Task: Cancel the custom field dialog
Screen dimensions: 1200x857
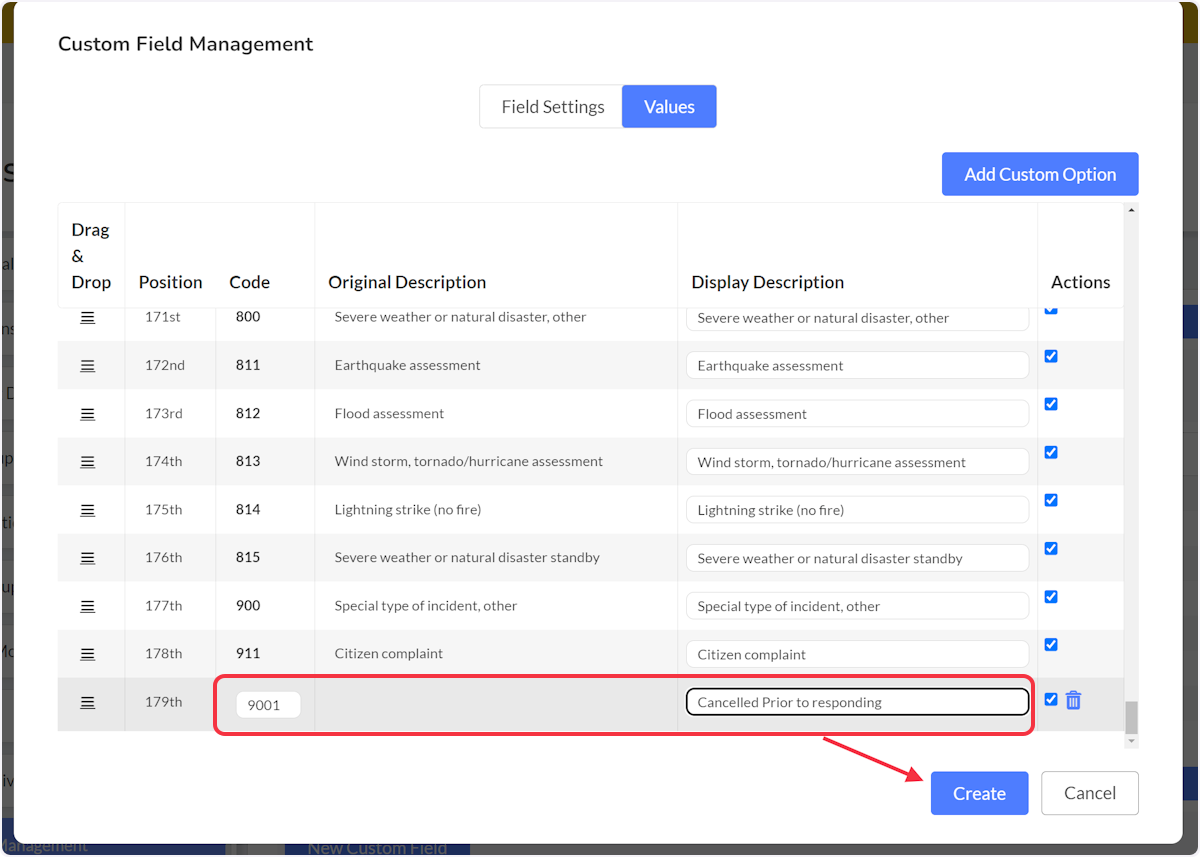Action: [x=1089, y=793]
